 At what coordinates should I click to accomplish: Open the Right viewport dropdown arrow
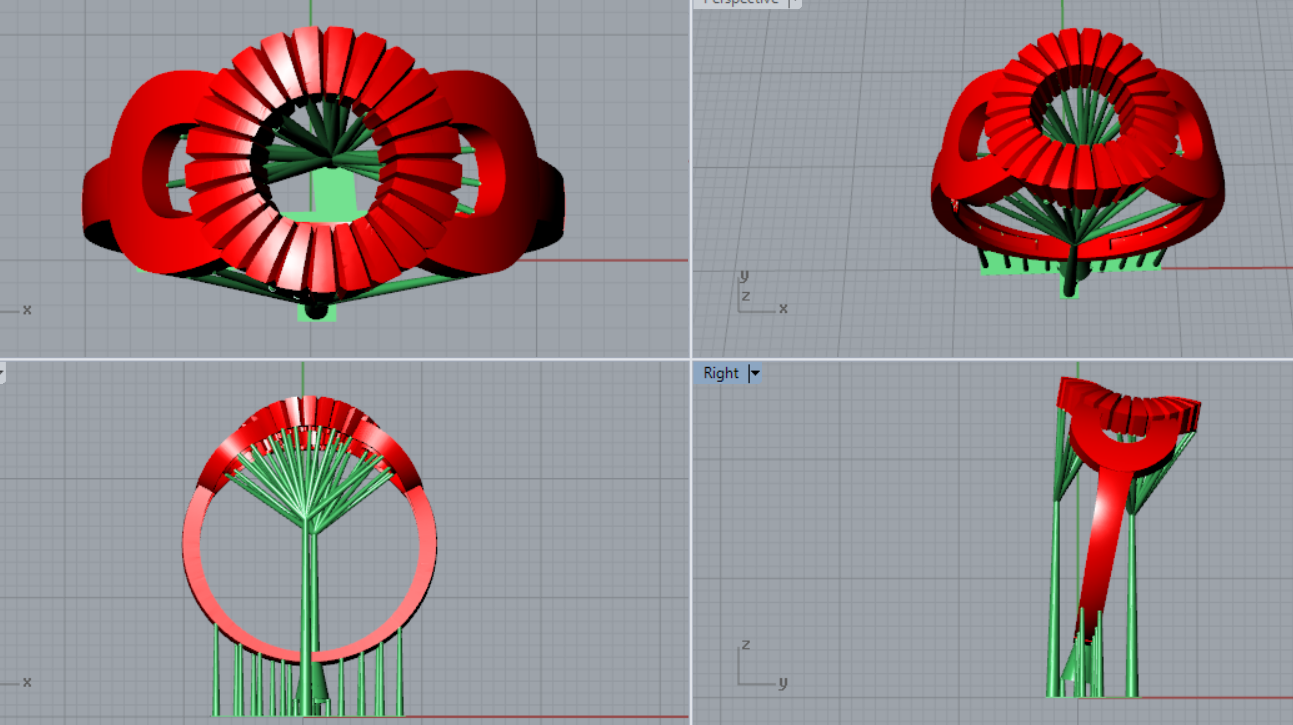[755, 373]
